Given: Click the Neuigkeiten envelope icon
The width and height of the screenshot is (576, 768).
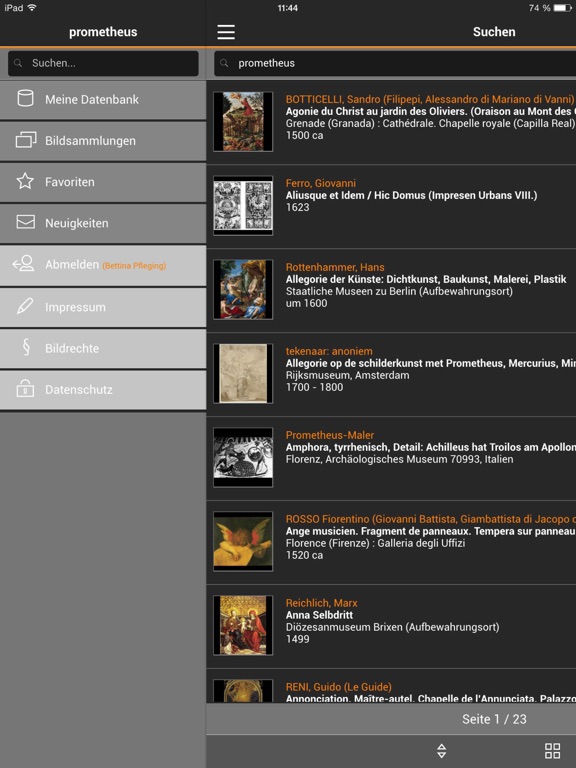Looking at the screenshot, I should coord(25,222).
